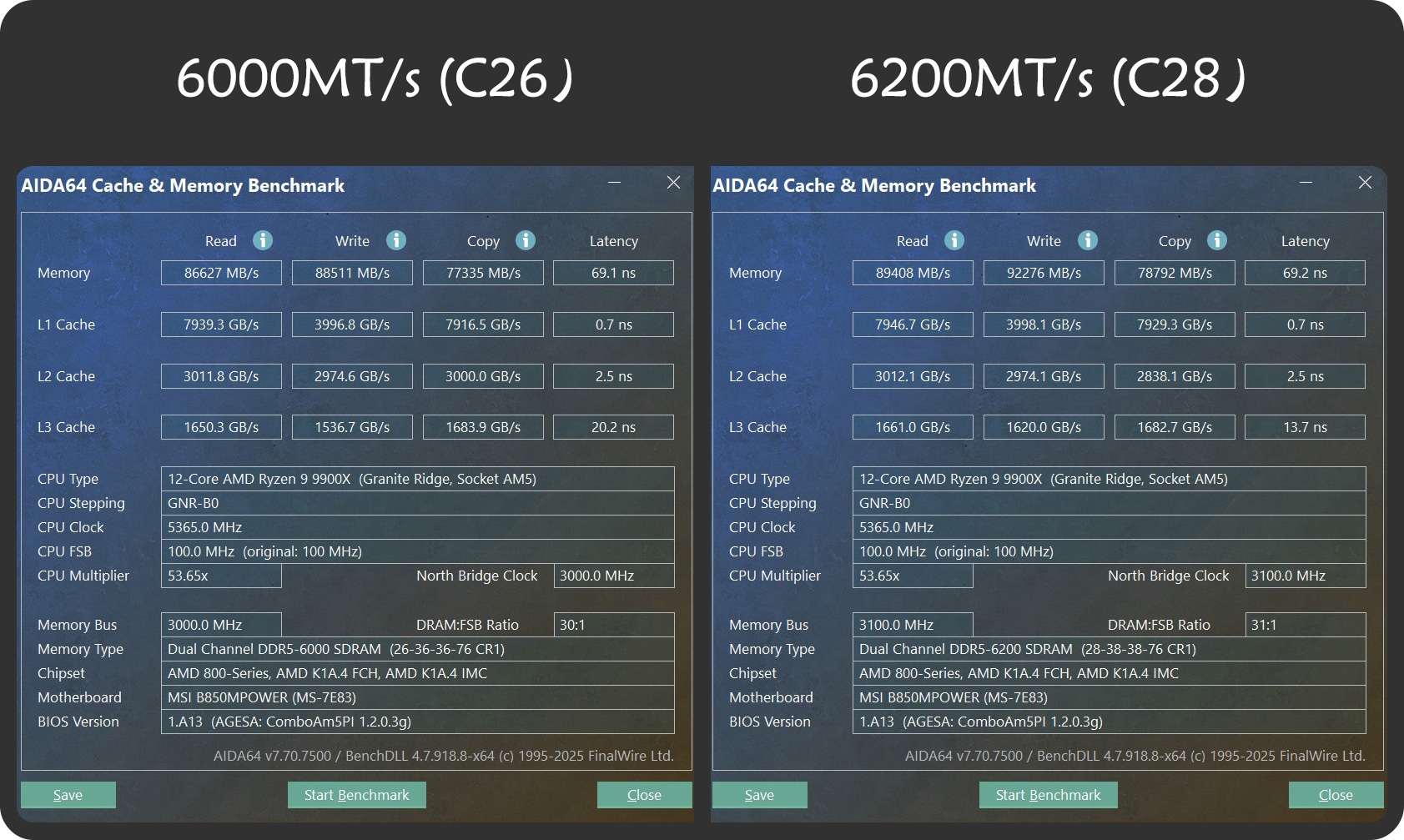This screenshot has width=1404, height=840.
Task: Select the 86627 MB/s memory read value
Action: [x=221, y=273]
